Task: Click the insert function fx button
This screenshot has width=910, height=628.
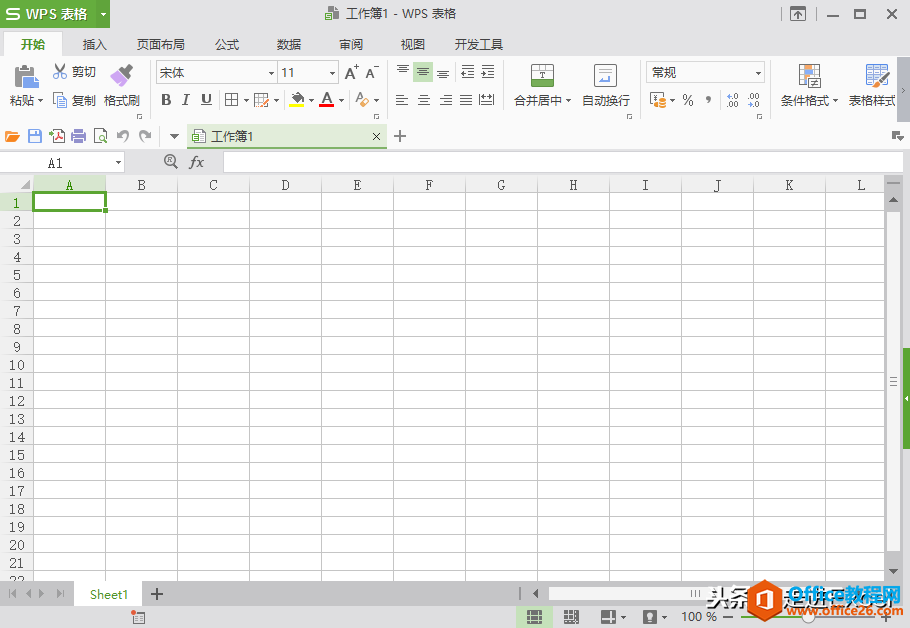Action: coord(197,162)
